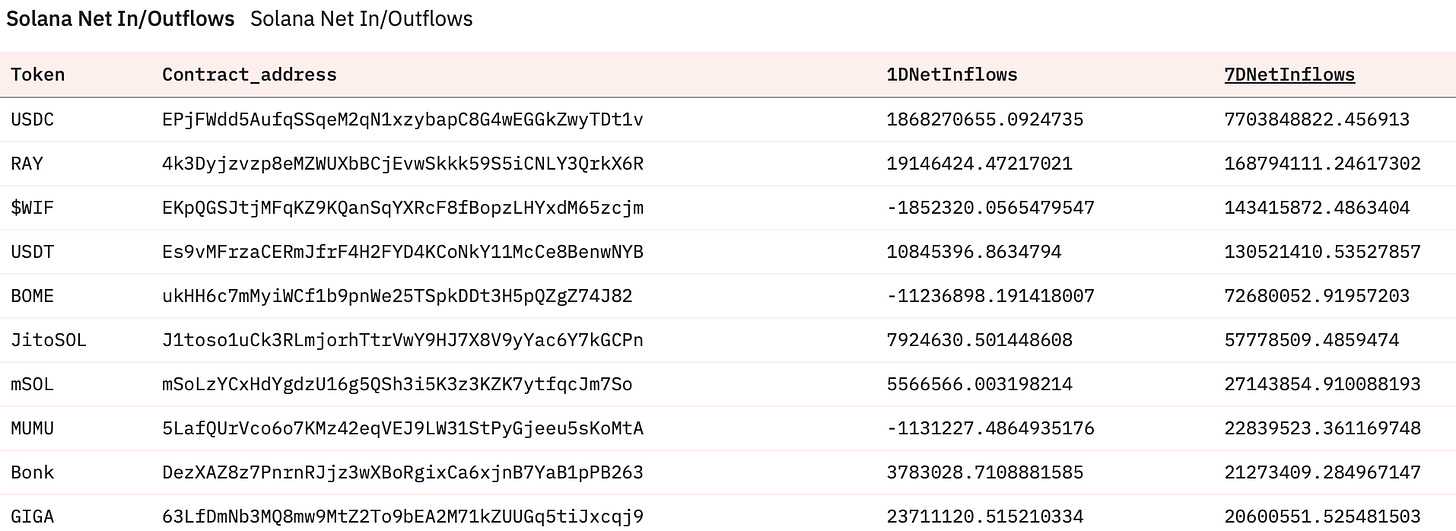Click USDC contract address starting EPjFWdd5
This screenshot has height=531, width=1456.
[x=402, y=119]
